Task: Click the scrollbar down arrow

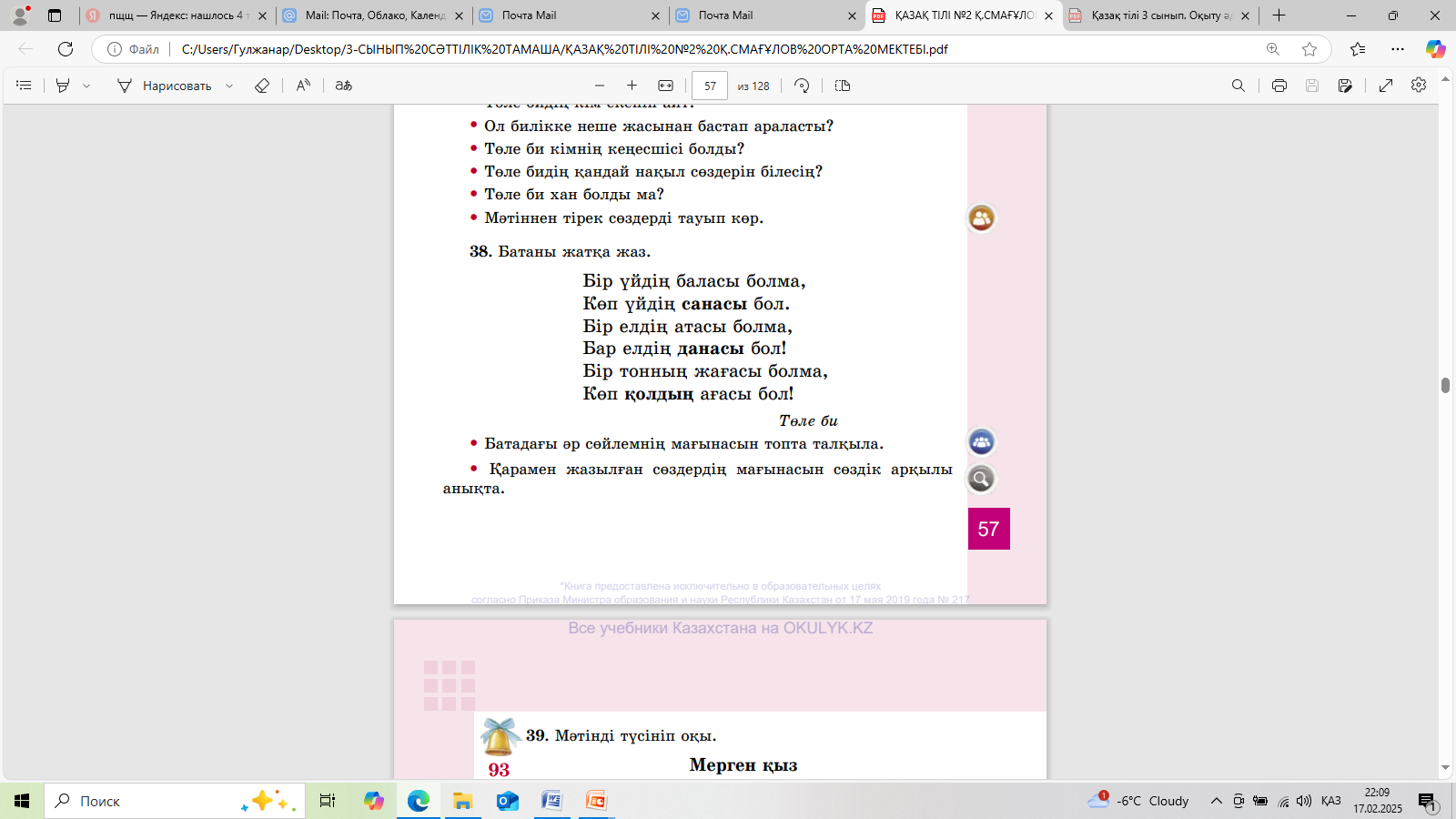Action: pyautogui.click(x=1445, y=769)
